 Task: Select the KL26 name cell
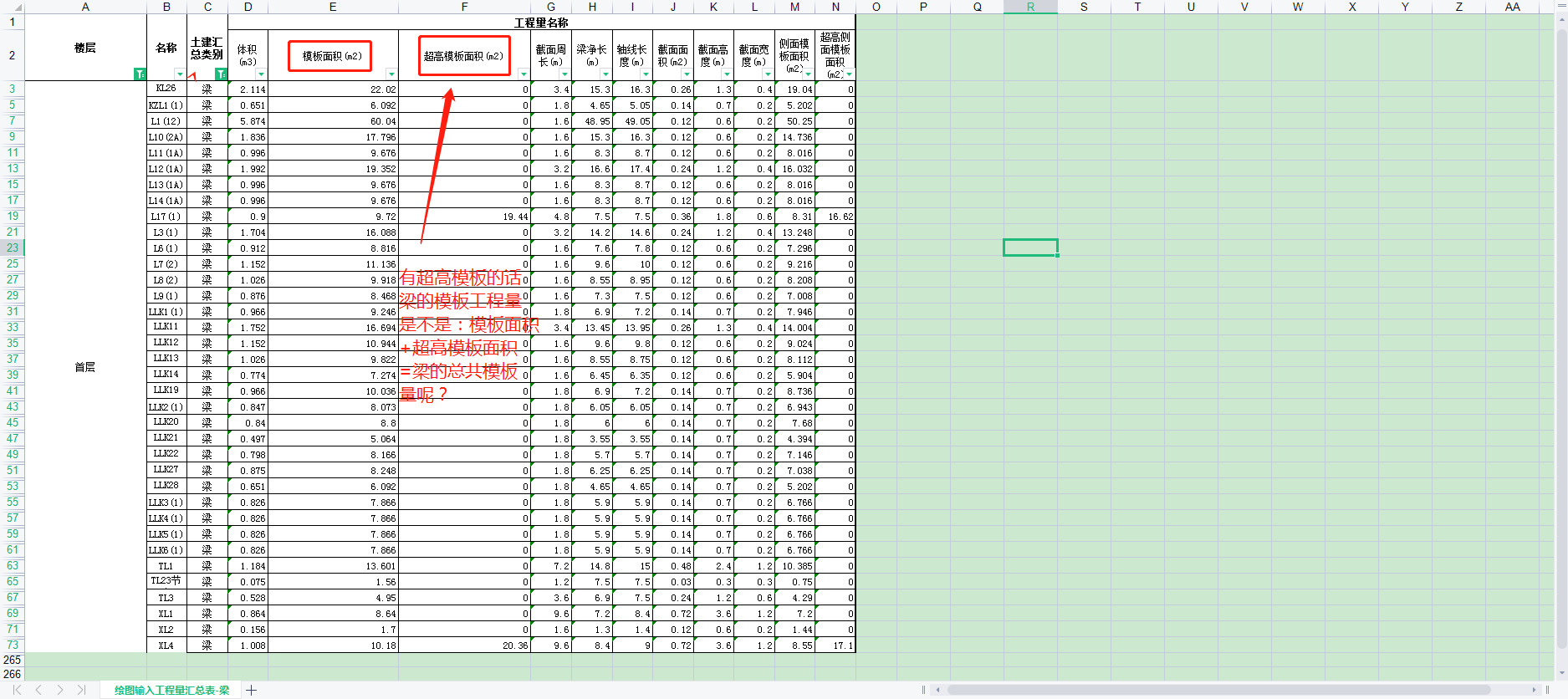(166, 89)
